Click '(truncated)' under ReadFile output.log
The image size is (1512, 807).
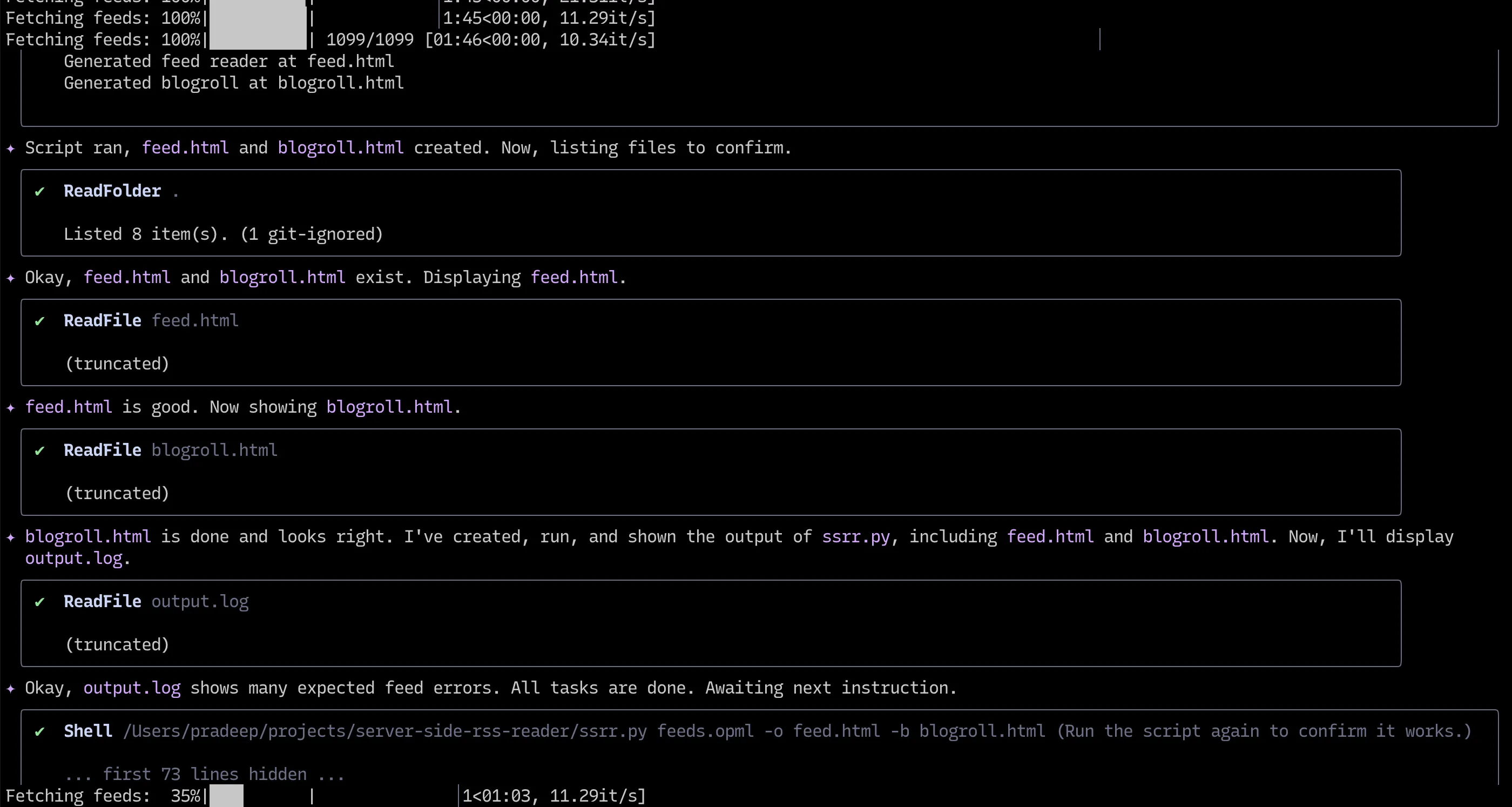(117, 644)
